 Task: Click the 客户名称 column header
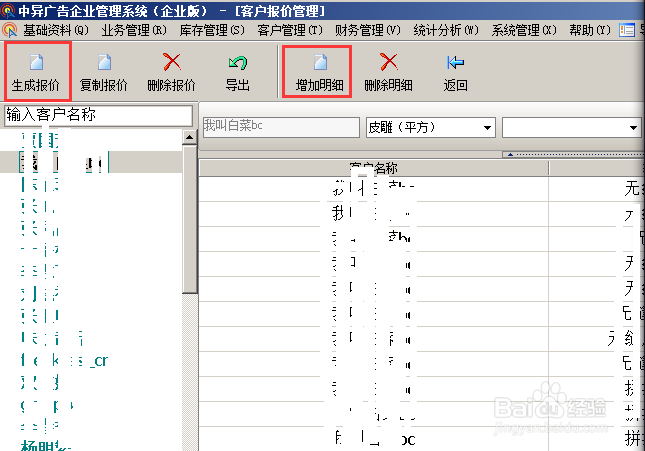374,168
